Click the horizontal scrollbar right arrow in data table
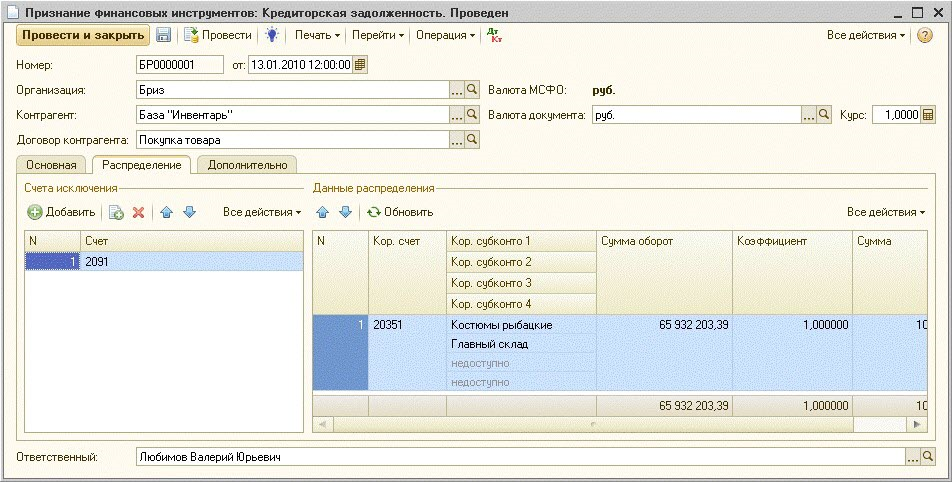Image resolution: width=952 pixels, height=482 pixels. pos(919,425)
